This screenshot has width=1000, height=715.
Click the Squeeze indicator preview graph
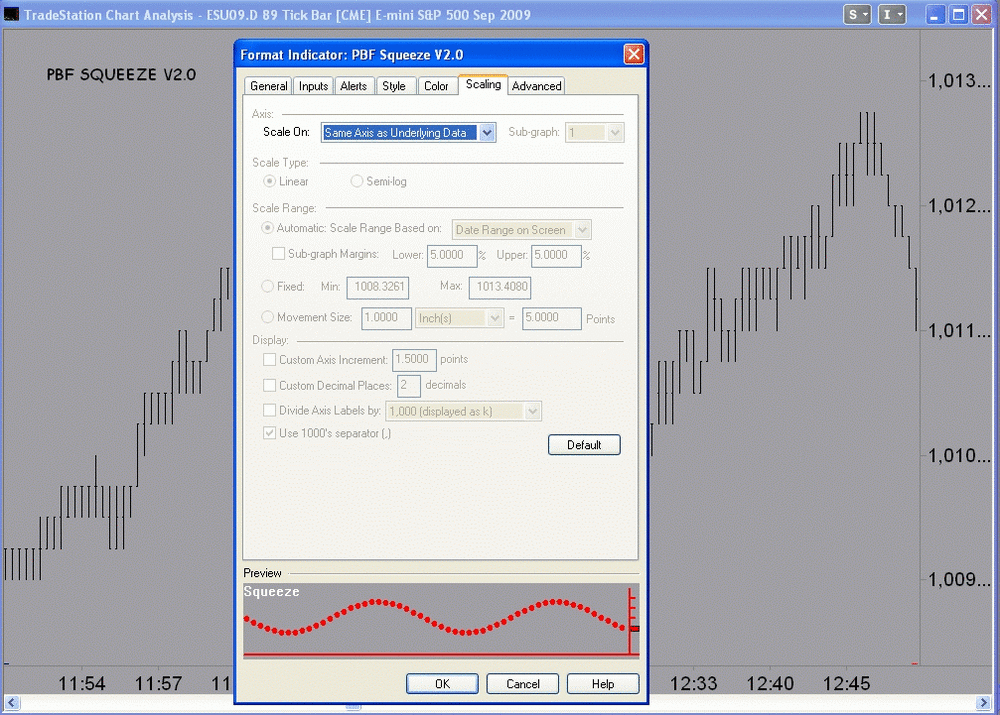pyautogui.click(x=441, y=621)
